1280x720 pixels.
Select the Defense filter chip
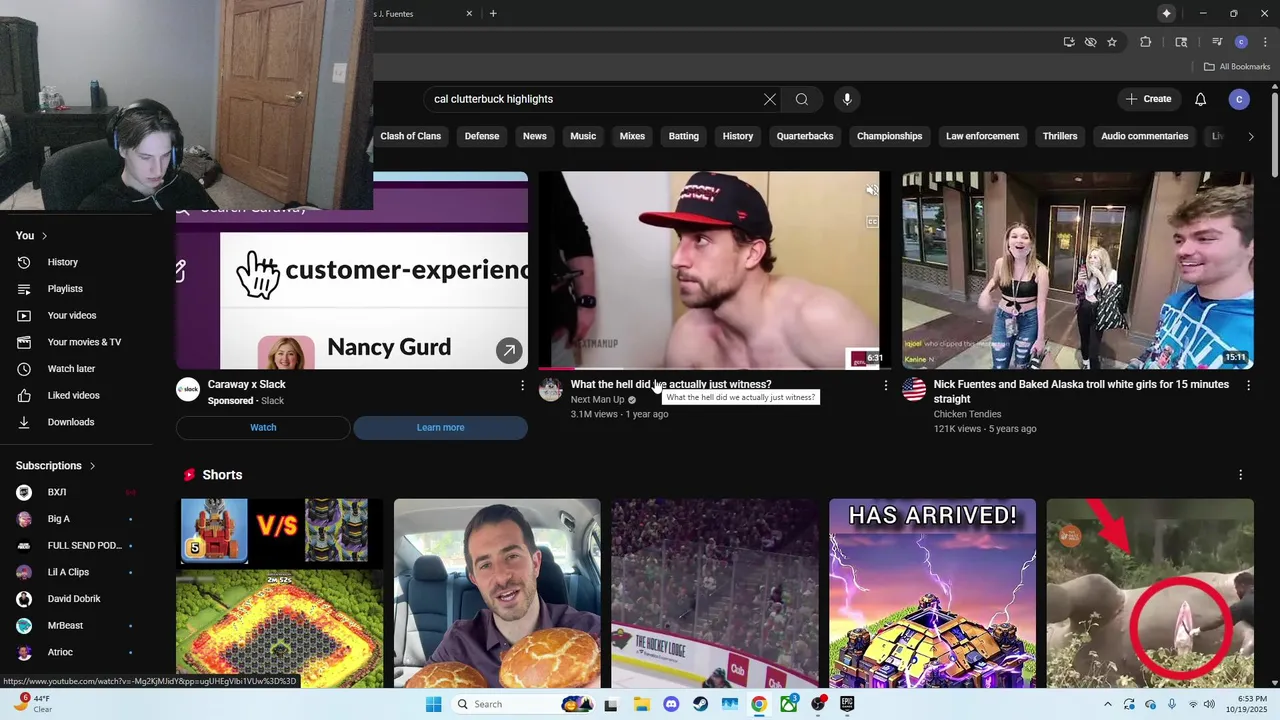point(482,136)
